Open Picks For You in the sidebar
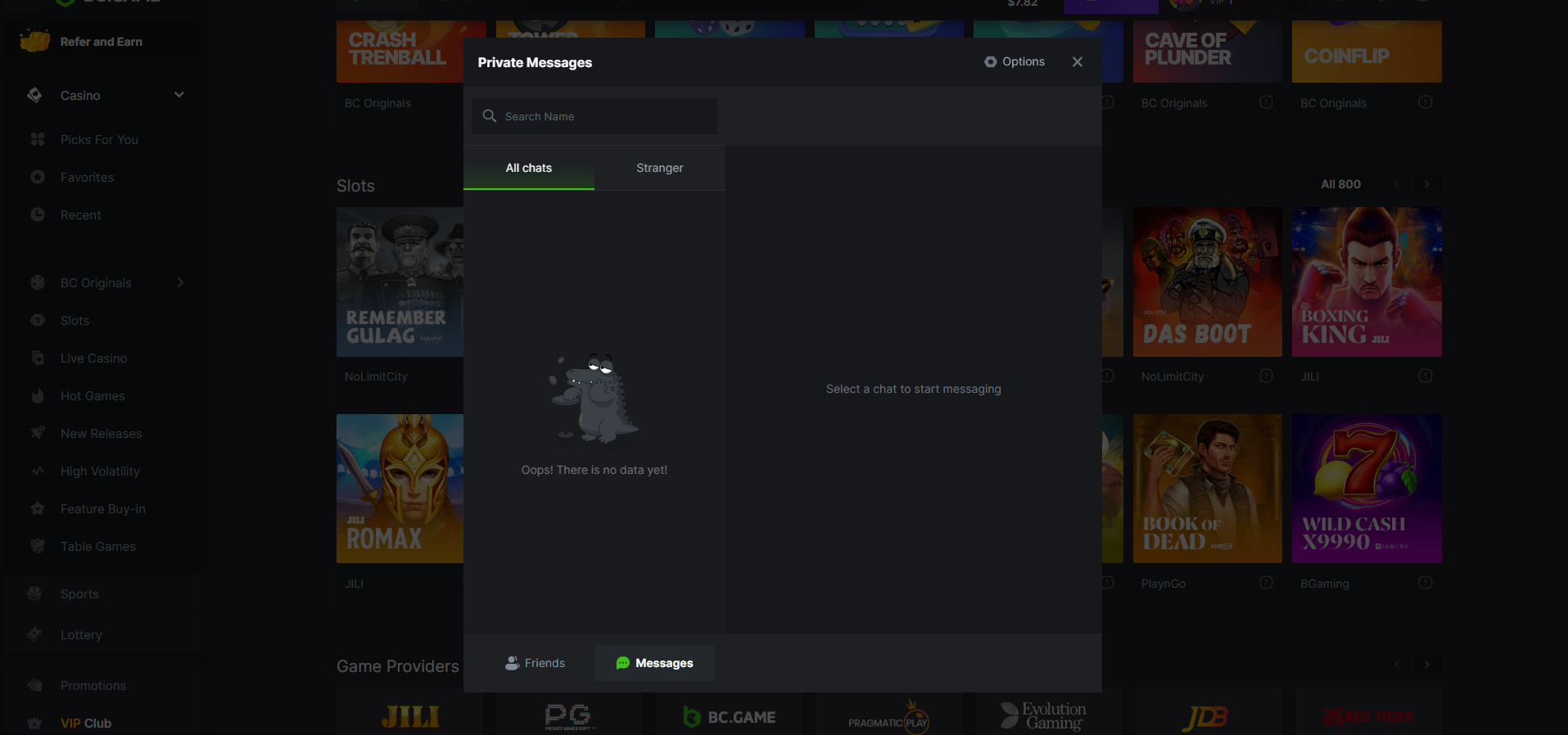Screen dimensions: 1568x735 pos(99,140)
